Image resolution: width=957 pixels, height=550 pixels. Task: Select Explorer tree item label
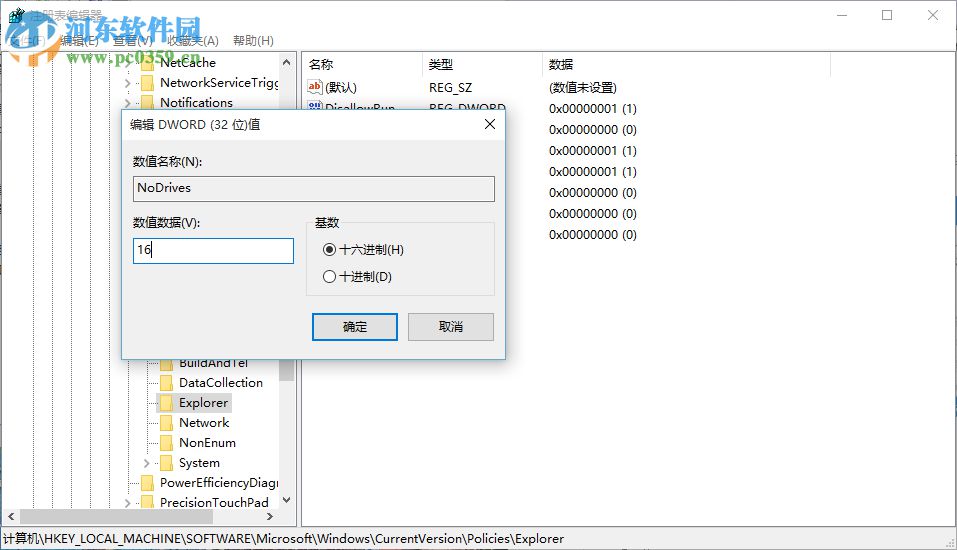click(203, 403)
